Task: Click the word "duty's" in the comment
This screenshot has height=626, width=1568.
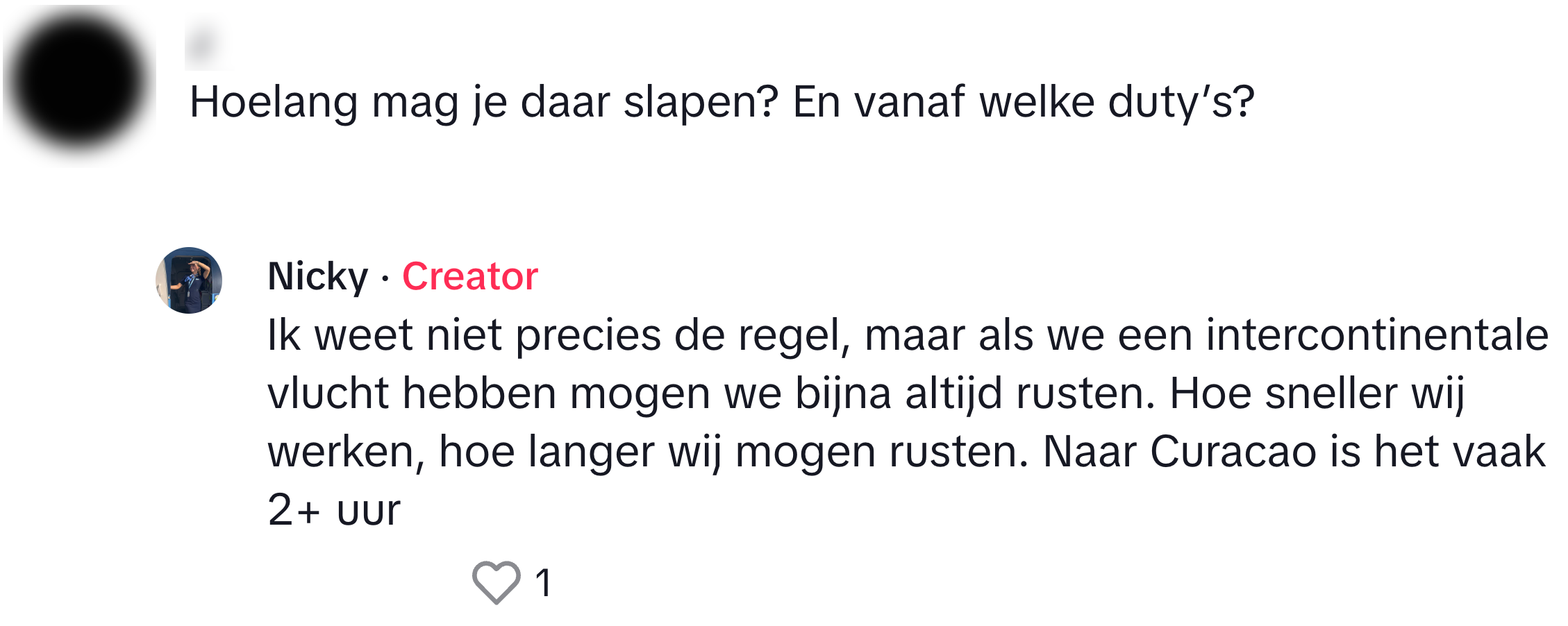Action: pos(1181,102)
